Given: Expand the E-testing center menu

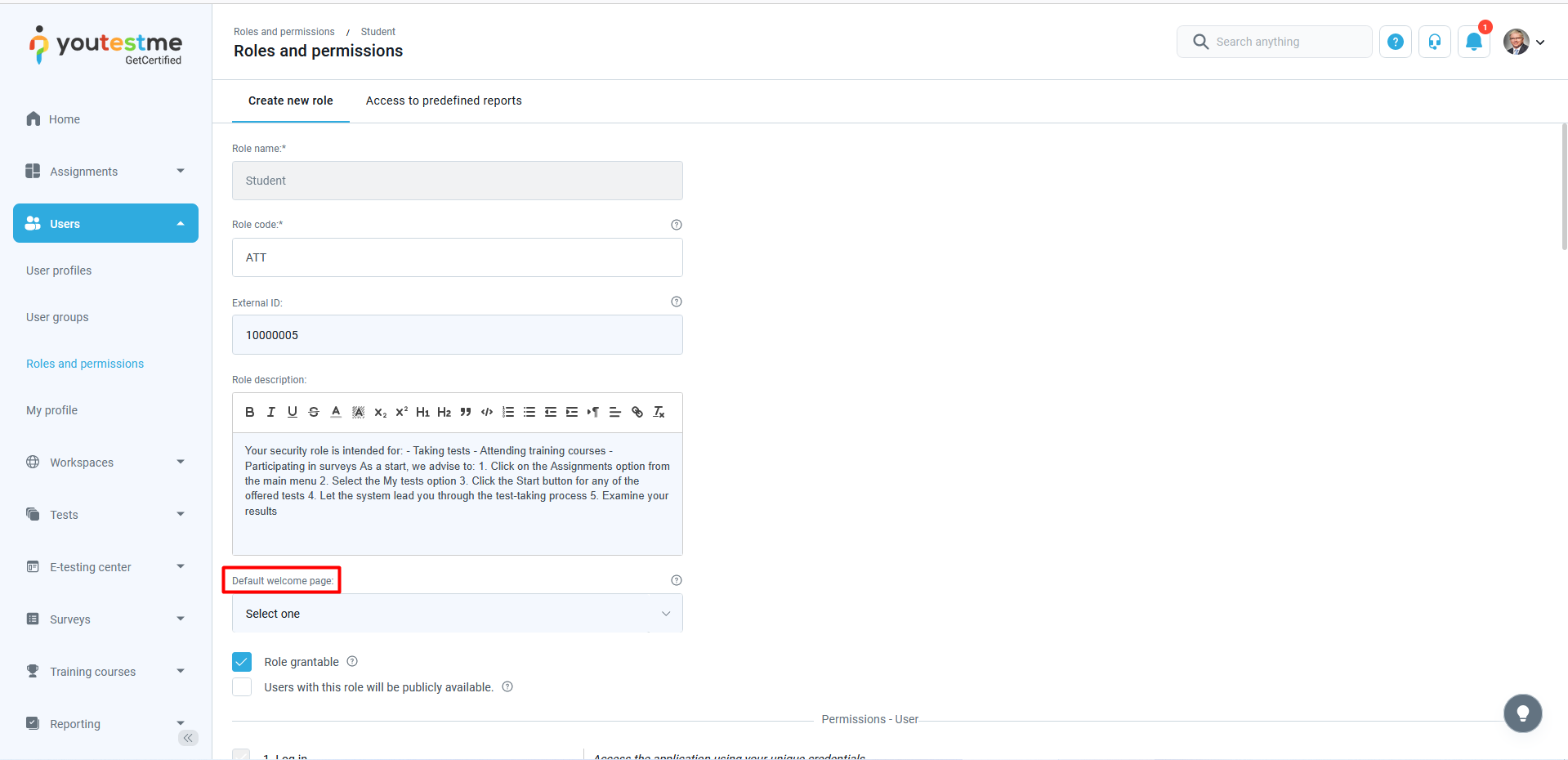Looking at the screenshot, I should pyautogui.click(x=105, y=567).
